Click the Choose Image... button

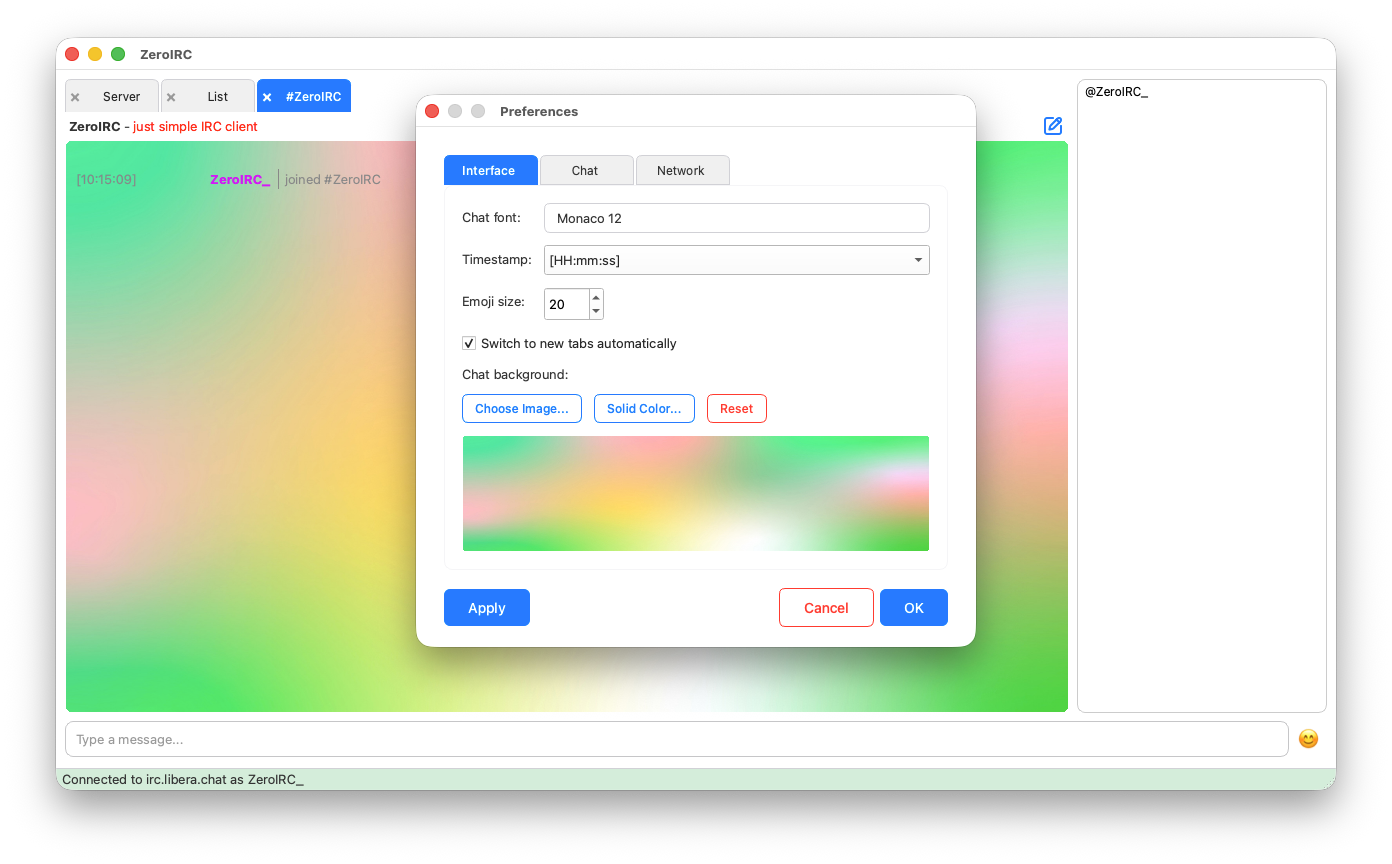coord(522,408)
